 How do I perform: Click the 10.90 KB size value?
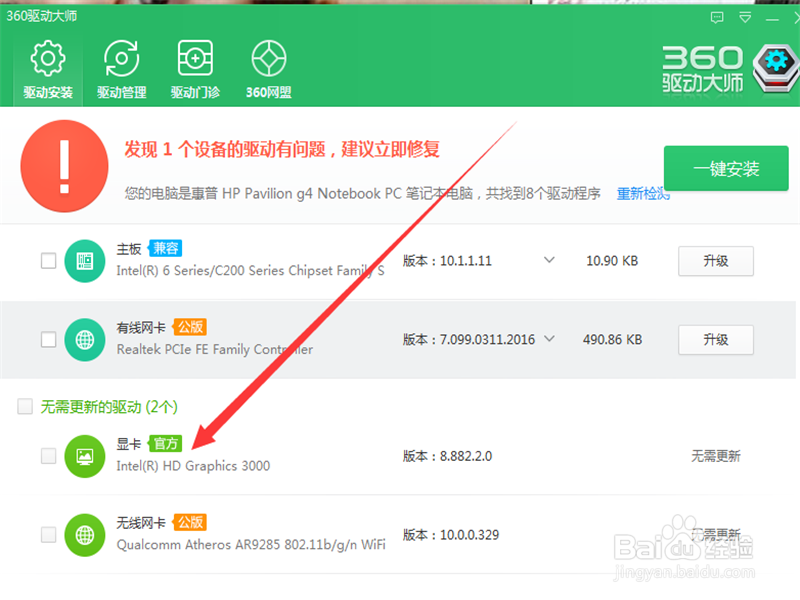612,261
